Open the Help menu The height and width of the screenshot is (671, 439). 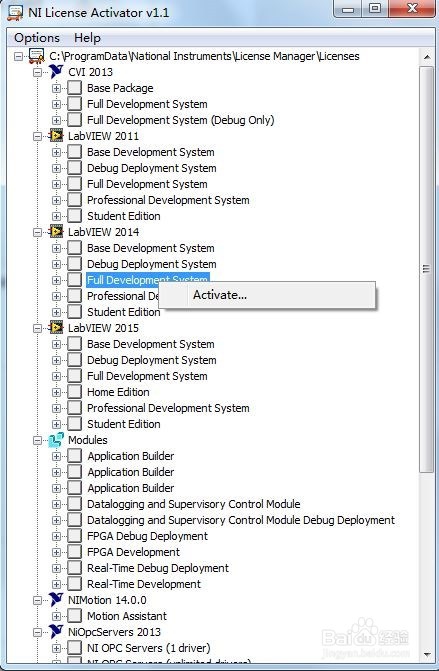[87, 38]
